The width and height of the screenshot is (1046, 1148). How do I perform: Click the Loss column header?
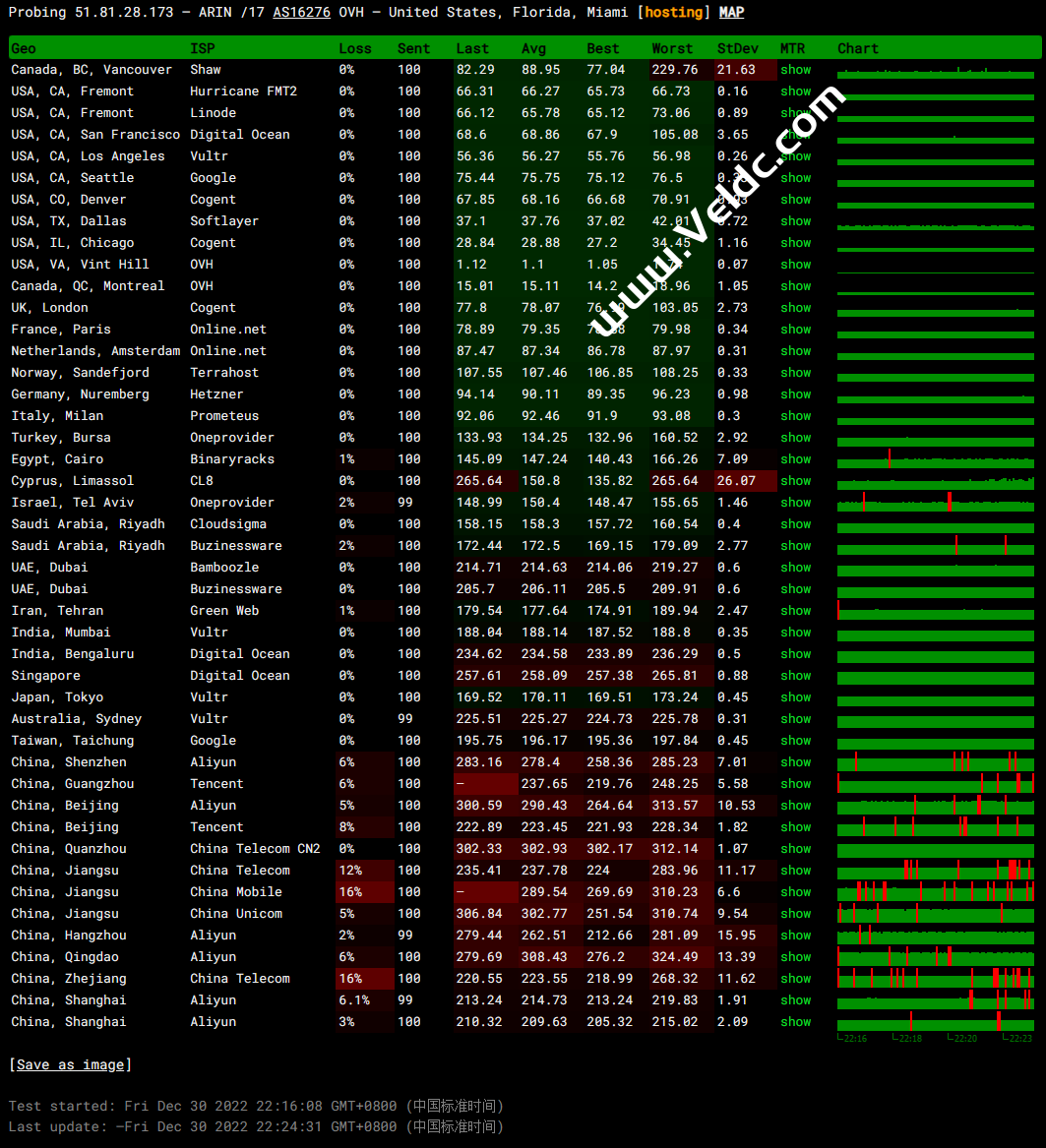[x=355, y=48]
